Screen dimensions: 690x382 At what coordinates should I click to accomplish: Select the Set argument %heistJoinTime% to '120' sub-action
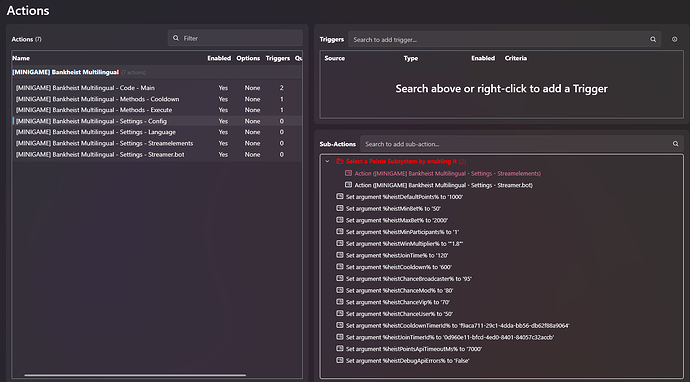coord(397,255)
